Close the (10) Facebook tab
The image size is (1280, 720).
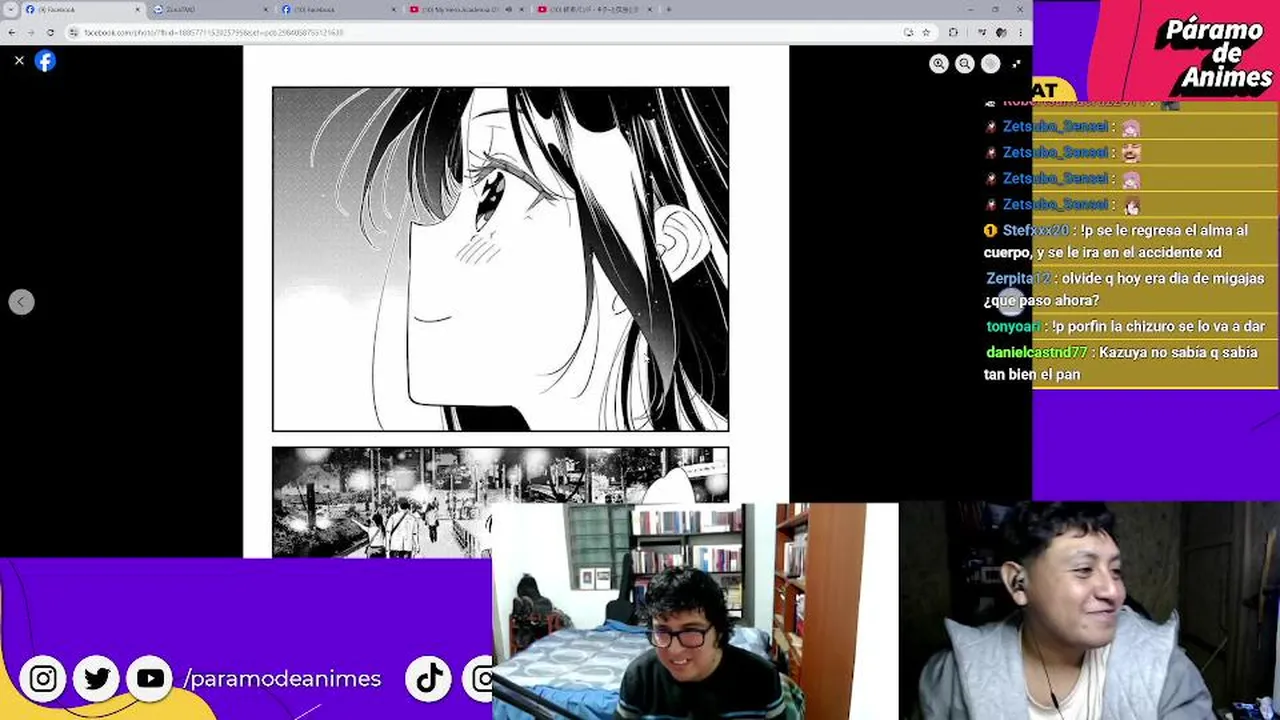coord(393,9)
